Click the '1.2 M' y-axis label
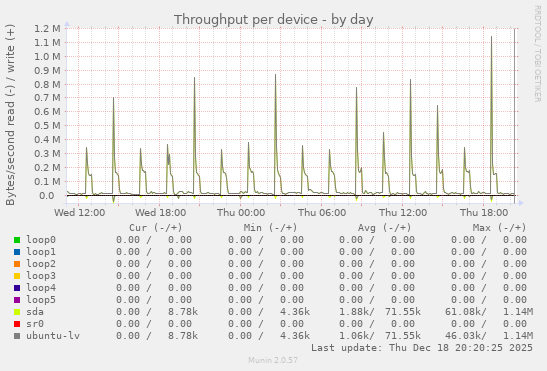 47,29
